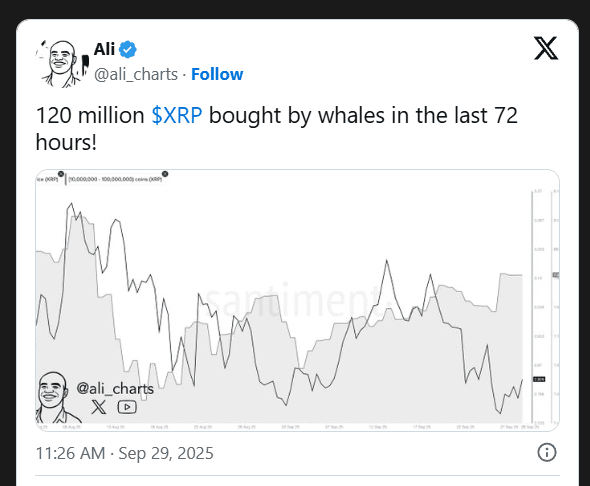590x486 pixels.
Task: Click the black current price tag on axis
Action: click(539, 379)
